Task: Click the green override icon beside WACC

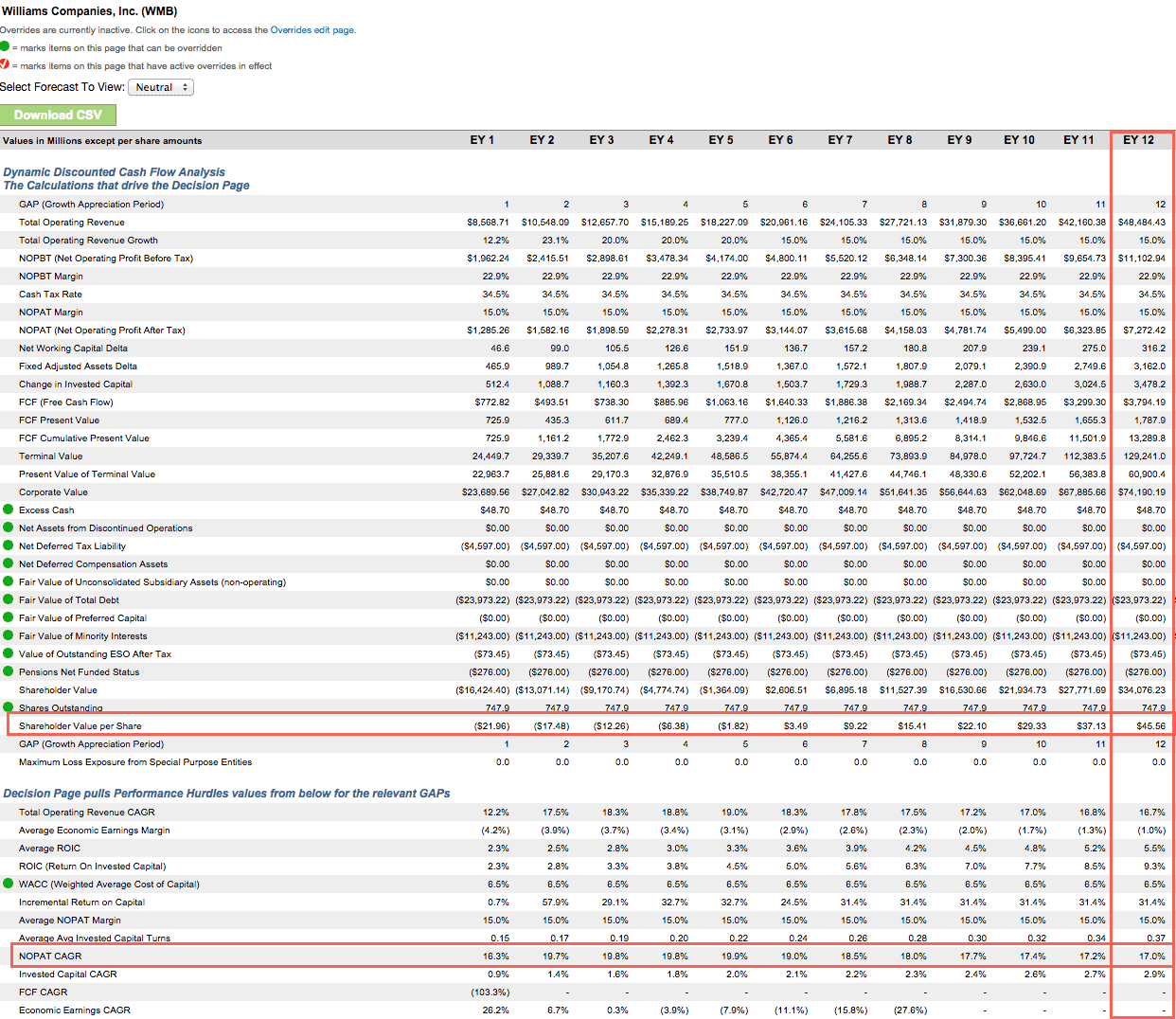Action: (x=8, y=884)
